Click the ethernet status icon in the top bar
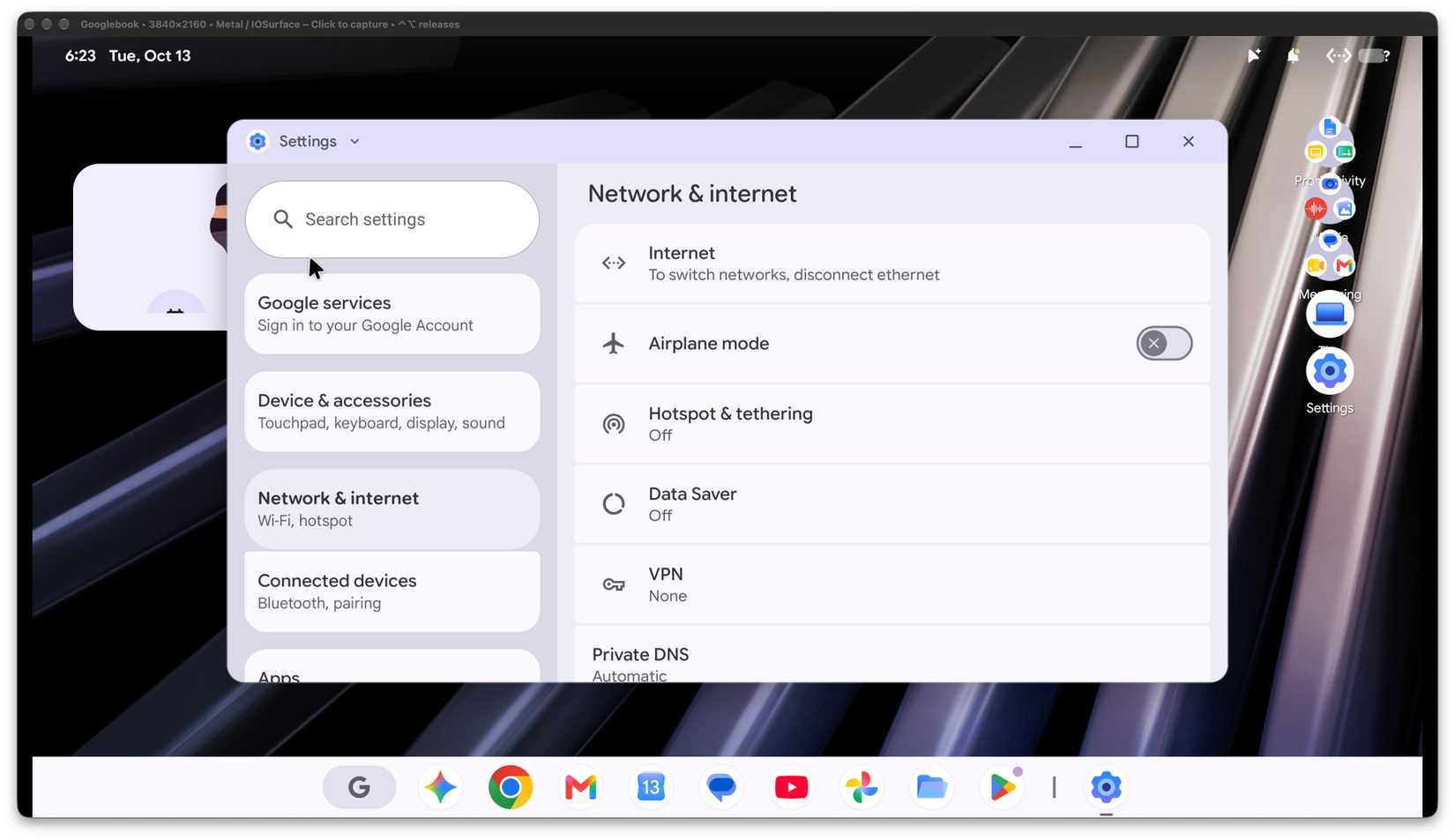This screenshot has width=1455, height=840. coord(1339,56)
